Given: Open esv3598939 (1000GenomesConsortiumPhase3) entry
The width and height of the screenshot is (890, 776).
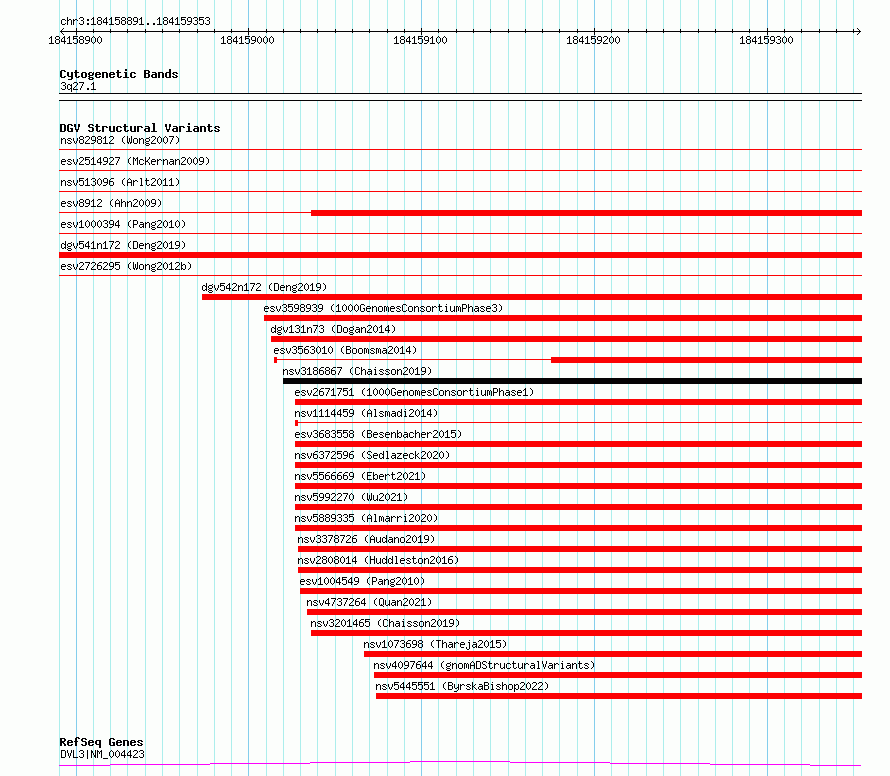Looking at the screenshot, I should 383,308.
